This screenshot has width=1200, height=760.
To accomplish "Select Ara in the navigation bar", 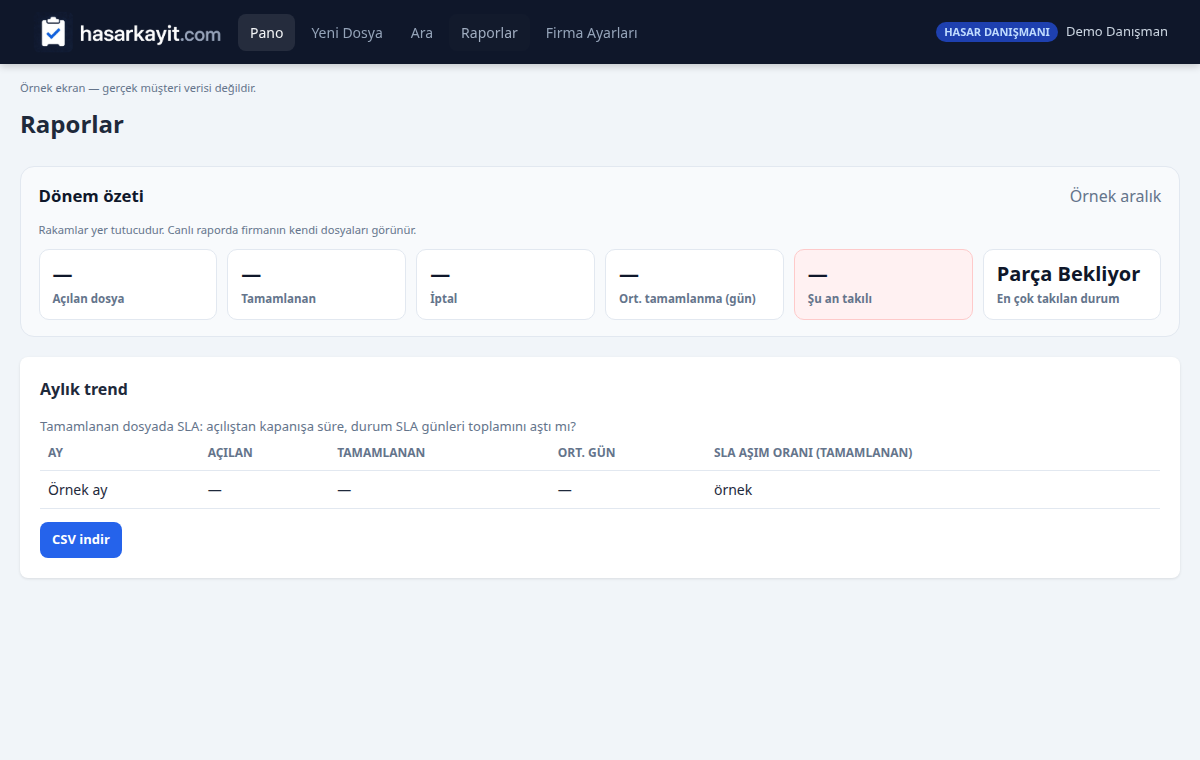I will tap(422, 33).
